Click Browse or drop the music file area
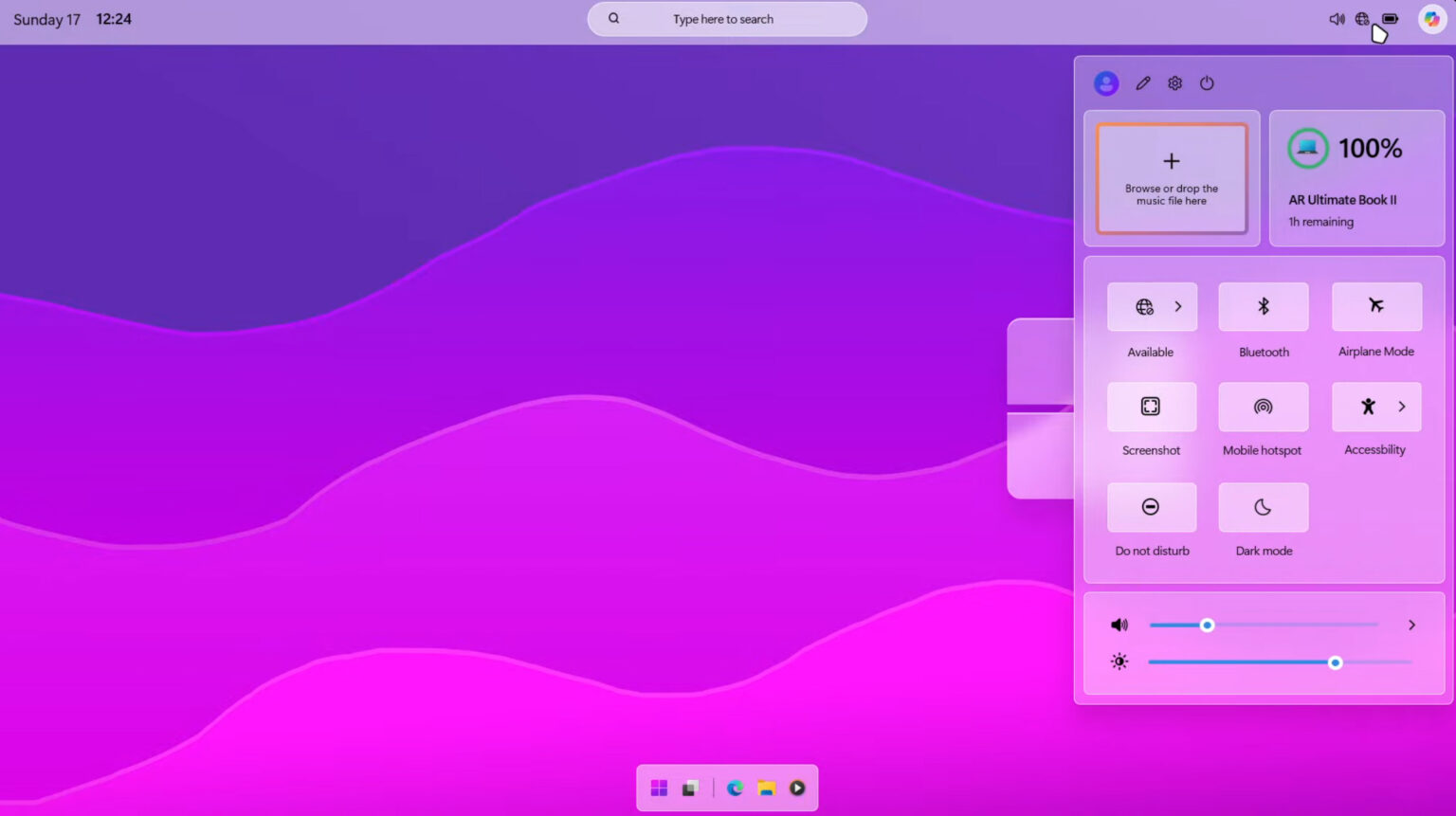This screenshot has width=1456, height=816. point(1172,178)
